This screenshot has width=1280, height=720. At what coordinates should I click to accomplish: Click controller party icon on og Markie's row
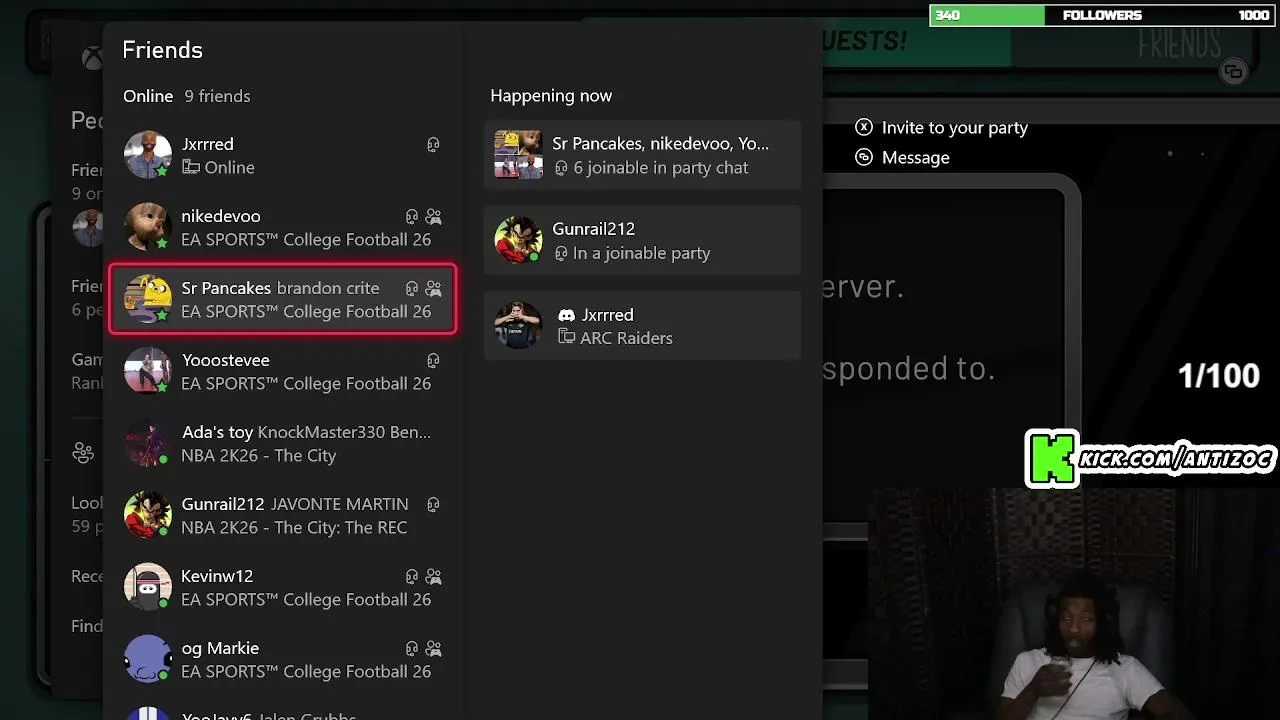tap(433, 649)
